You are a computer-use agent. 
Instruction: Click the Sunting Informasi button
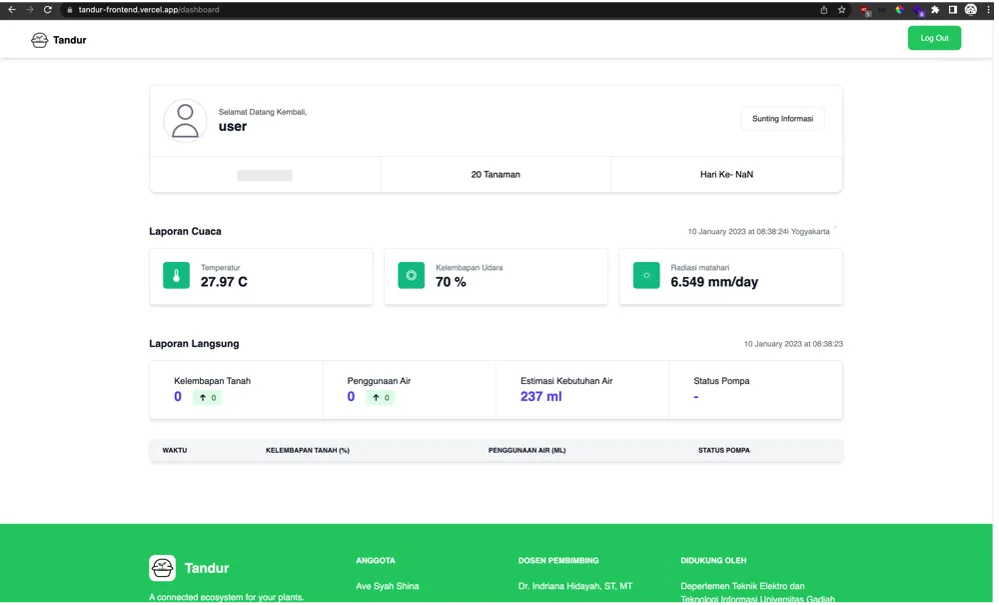[x=782, y=118]
